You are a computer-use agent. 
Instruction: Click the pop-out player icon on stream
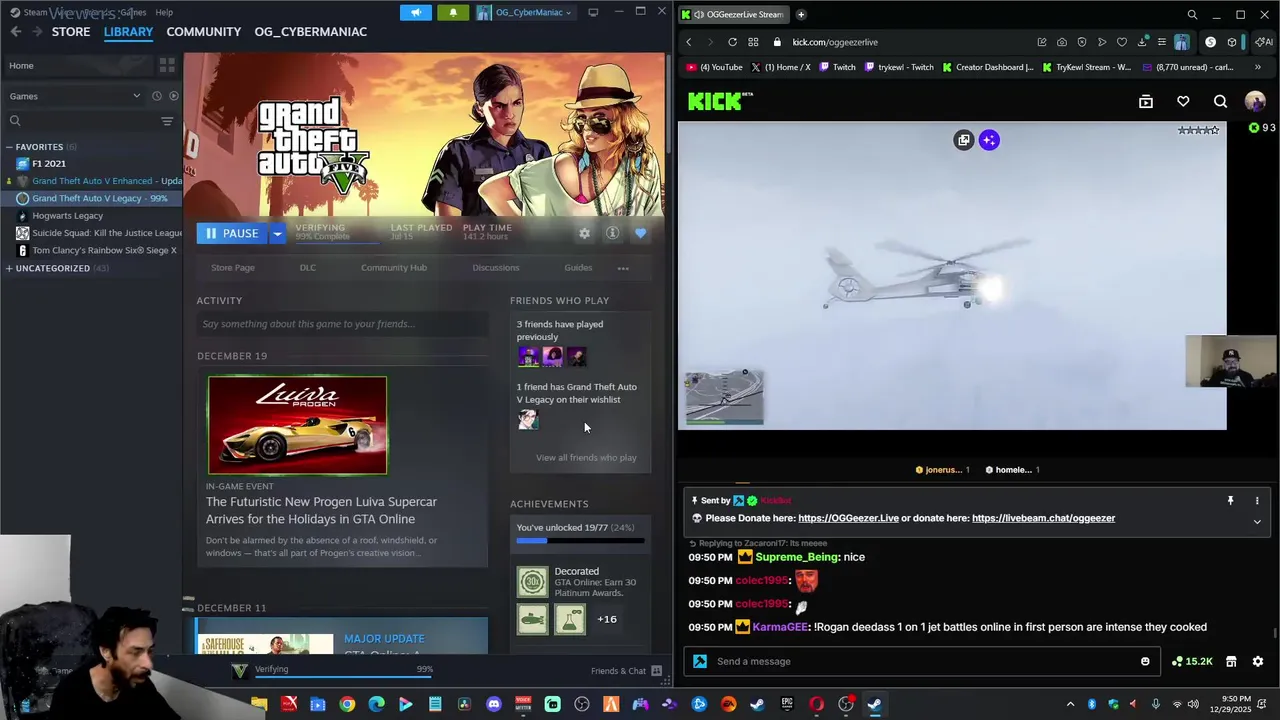[963, 140]
